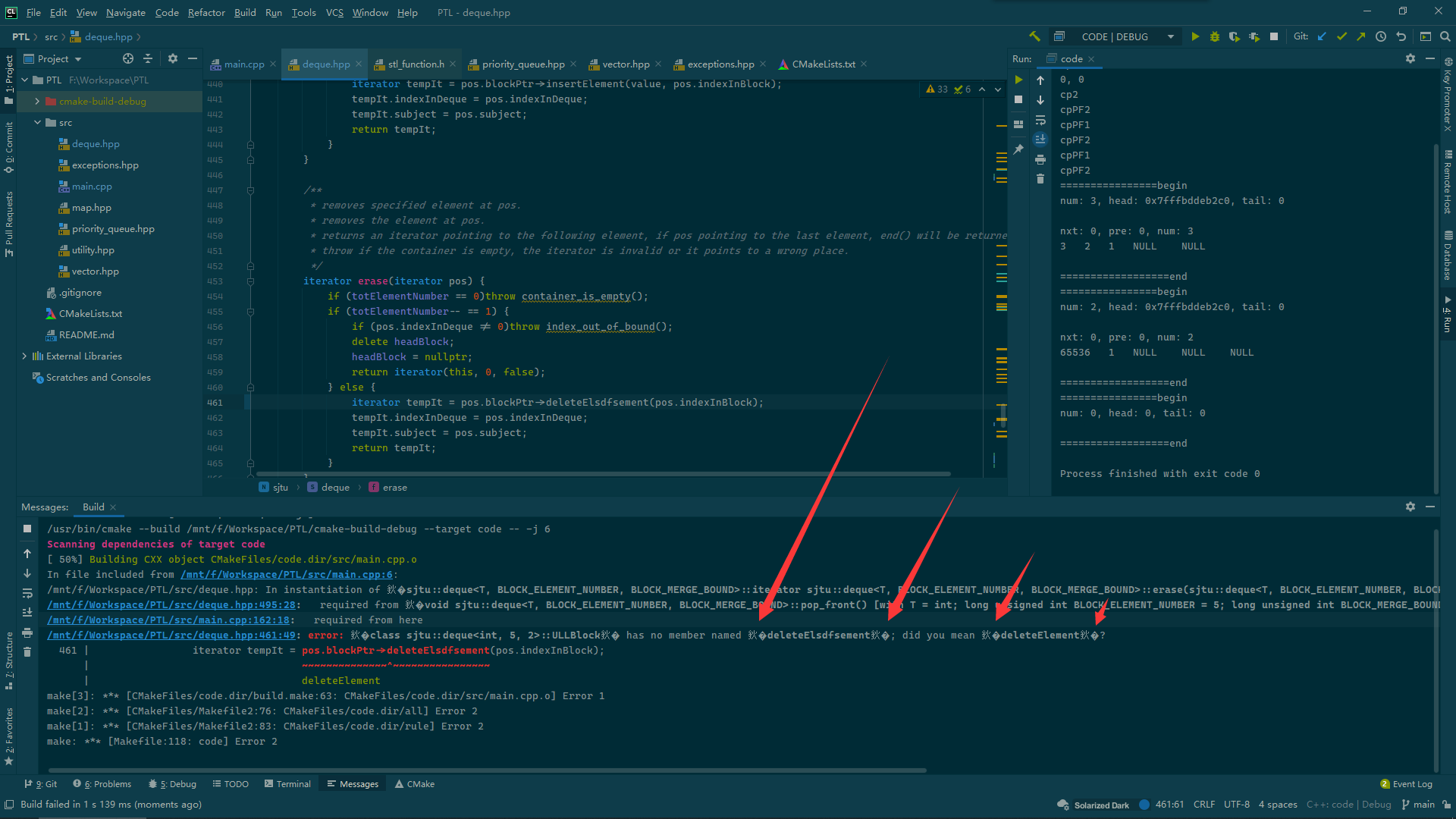Click the Debug bug icon in toolbar

click(x=1215, y=36)
